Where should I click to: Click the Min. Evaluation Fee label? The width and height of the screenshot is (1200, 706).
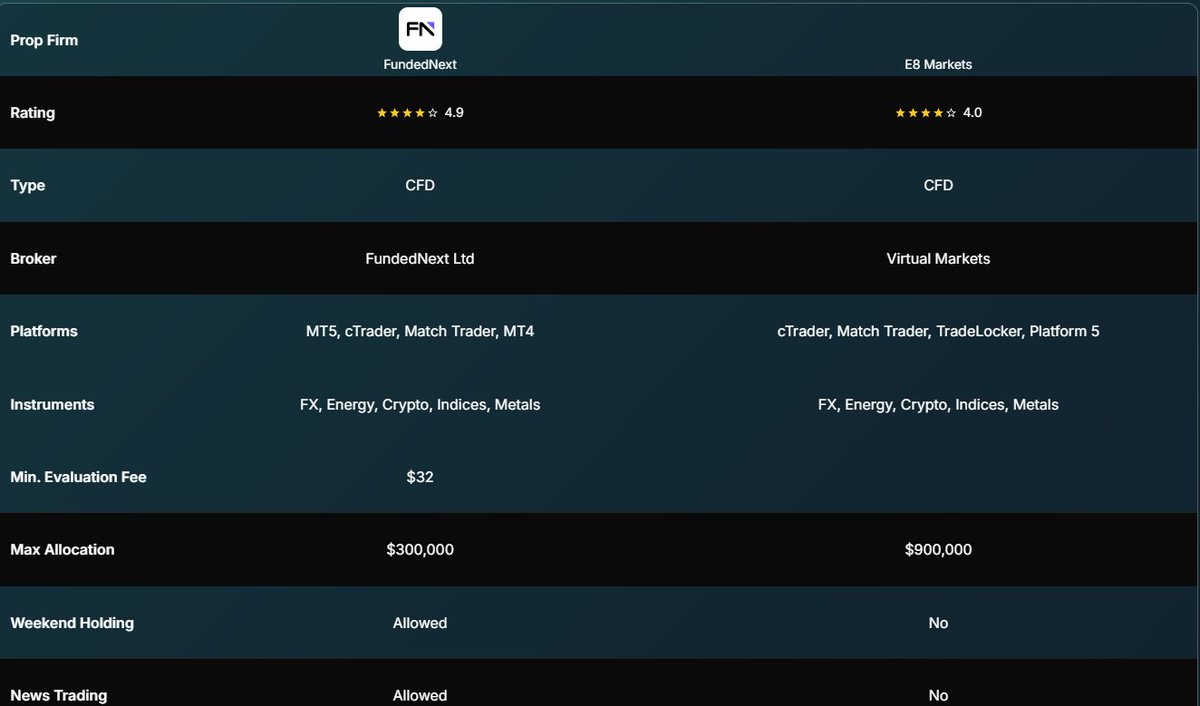point(78,477)
